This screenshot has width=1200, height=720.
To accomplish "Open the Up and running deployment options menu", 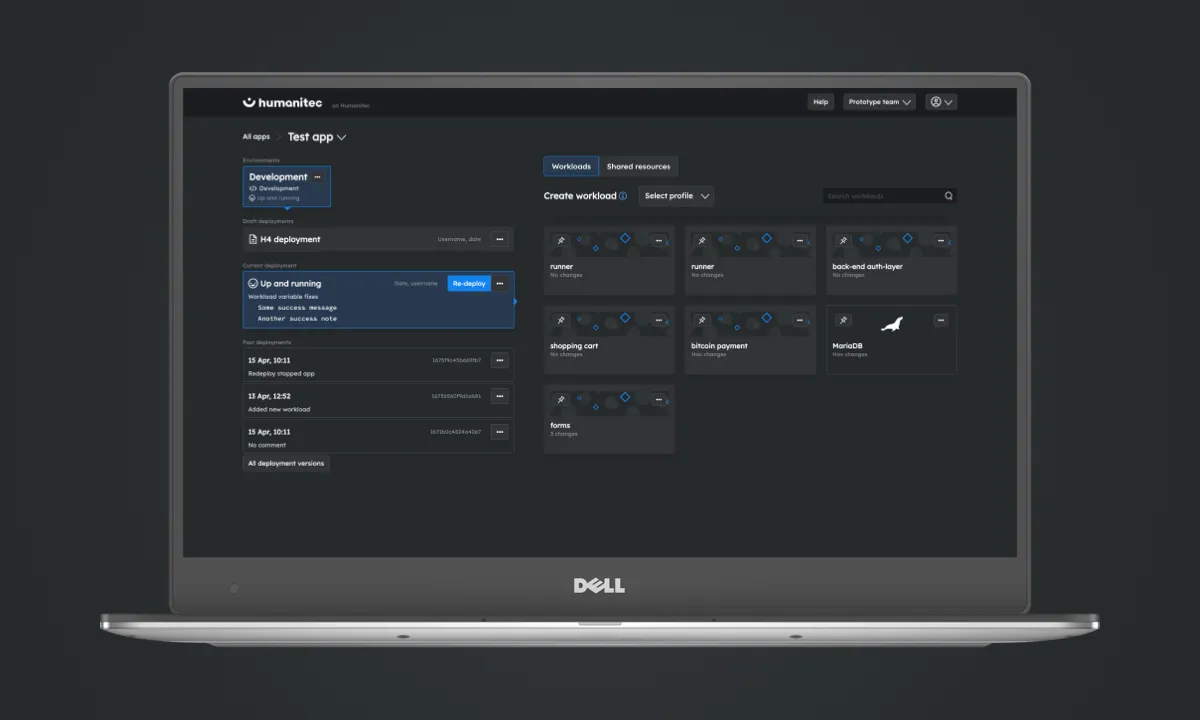I will pyautogui.click(x=500, y=283).
